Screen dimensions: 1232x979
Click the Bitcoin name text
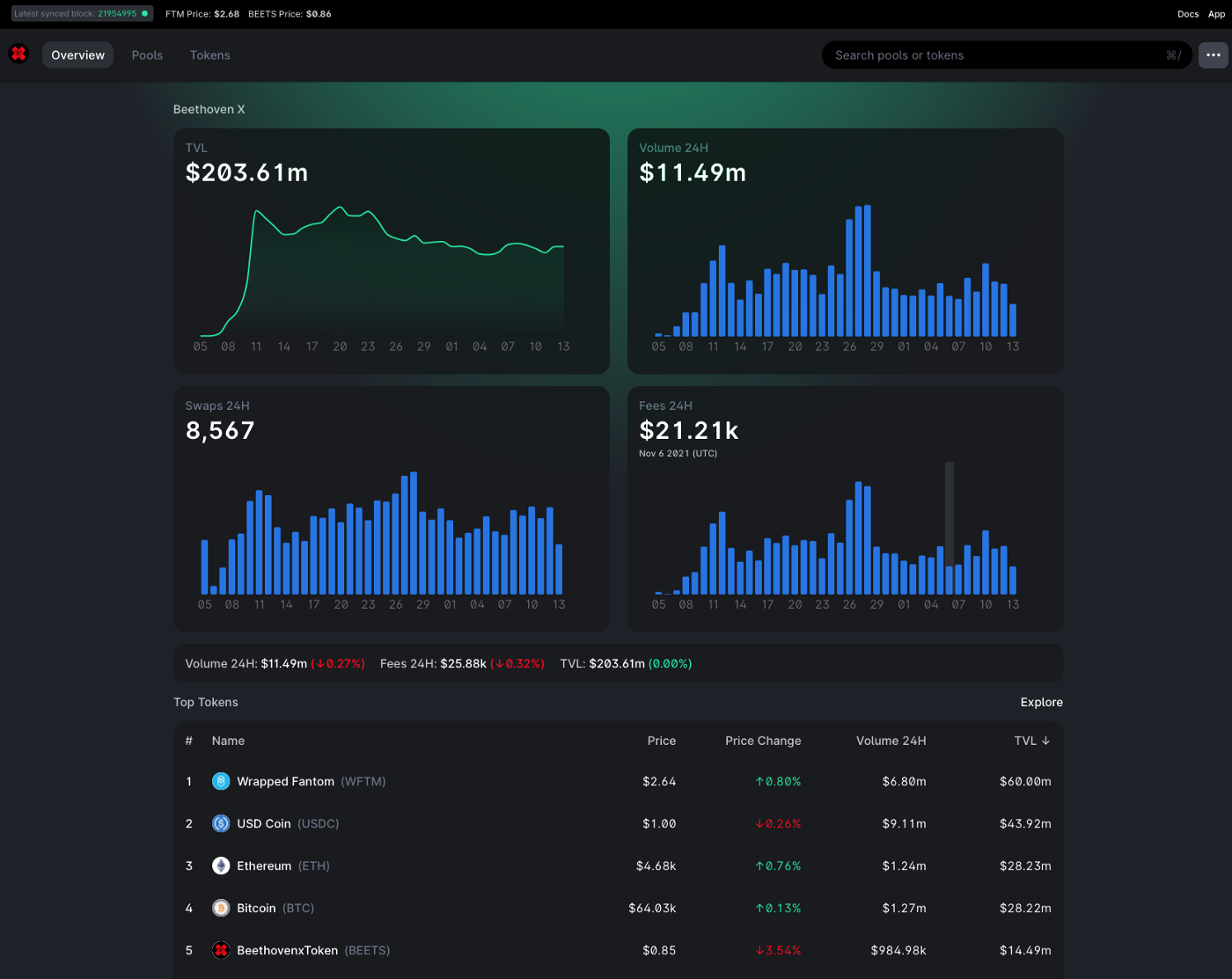[x=256, y=908]
